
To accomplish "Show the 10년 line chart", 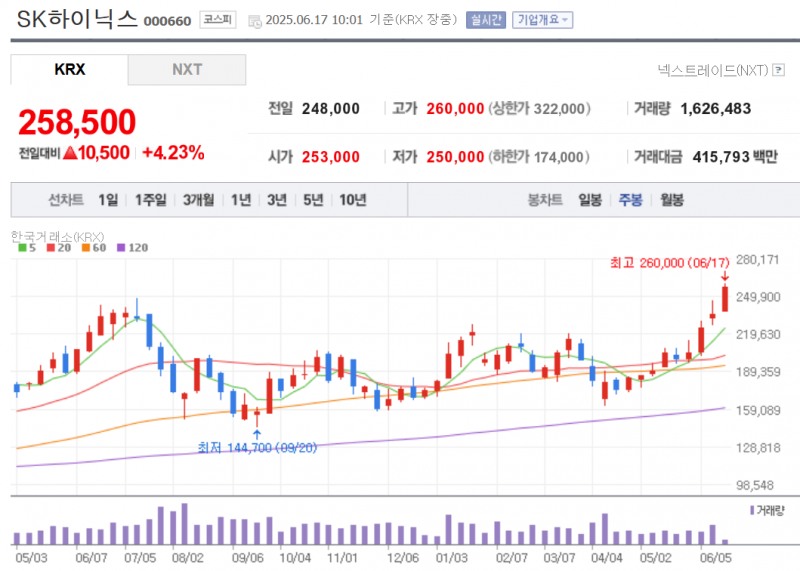I will click(352, 200).
